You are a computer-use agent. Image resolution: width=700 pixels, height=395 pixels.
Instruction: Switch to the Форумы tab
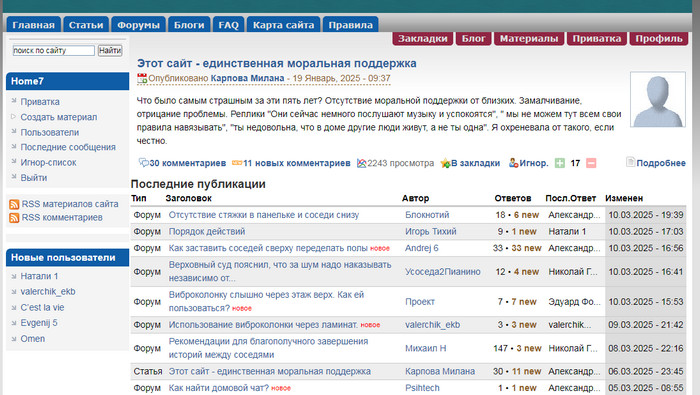pyautogui.click(x=138, y=25)
